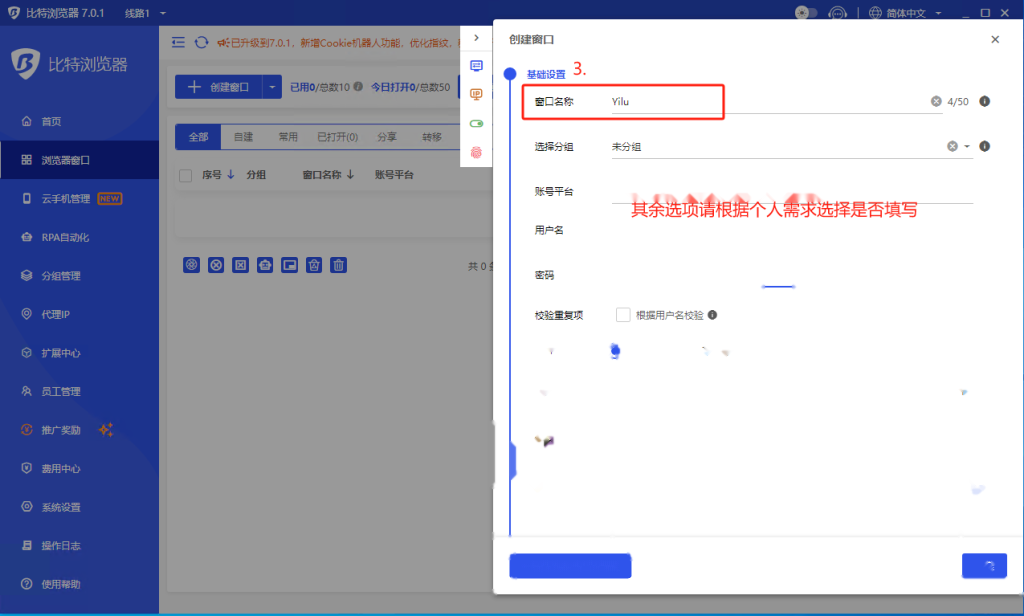Click the trash delete icon in the batch toolbar
This screenshot has width=1024, height=616.
(x=338, y=265)
